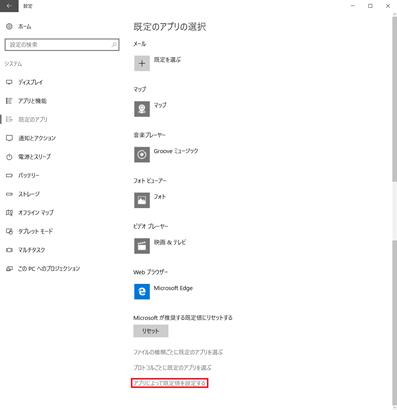Open ホーム in the sidebar
397x410 pixels.
click(25, 27)
